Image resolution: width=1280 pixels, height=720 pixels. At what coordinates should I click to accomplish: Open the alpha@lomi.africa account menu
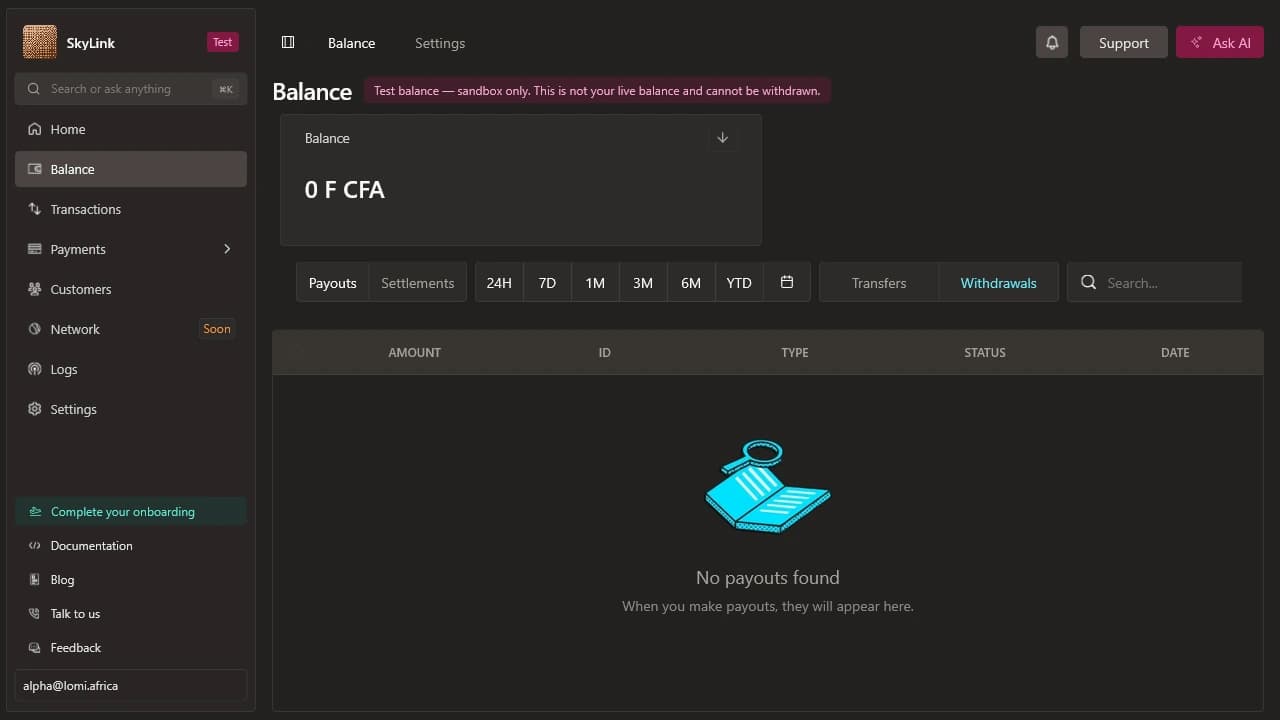click(131, 686)
